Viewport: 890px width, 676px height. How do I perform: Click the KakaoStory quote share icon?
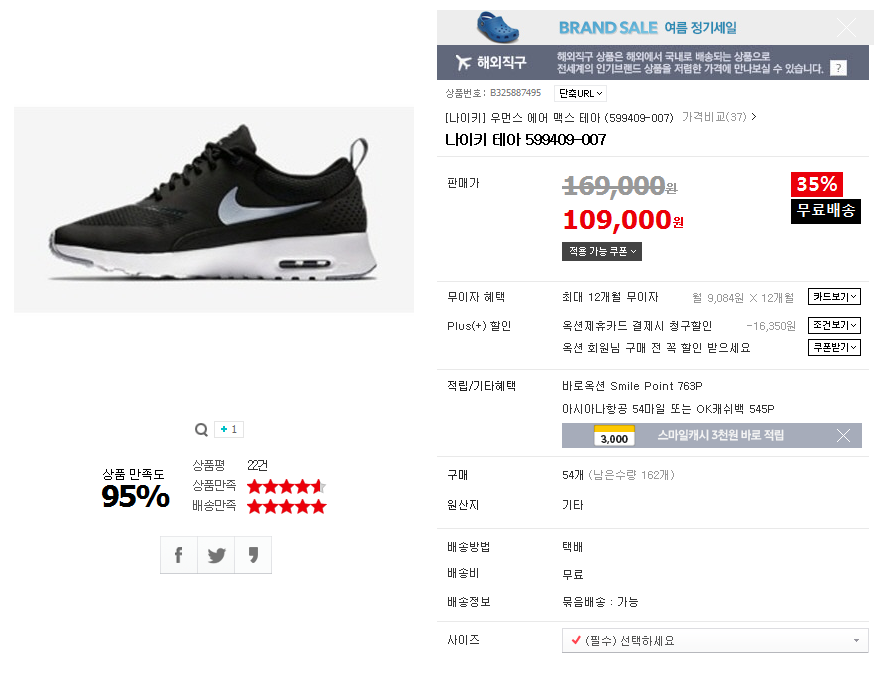(x=253, y=555)
